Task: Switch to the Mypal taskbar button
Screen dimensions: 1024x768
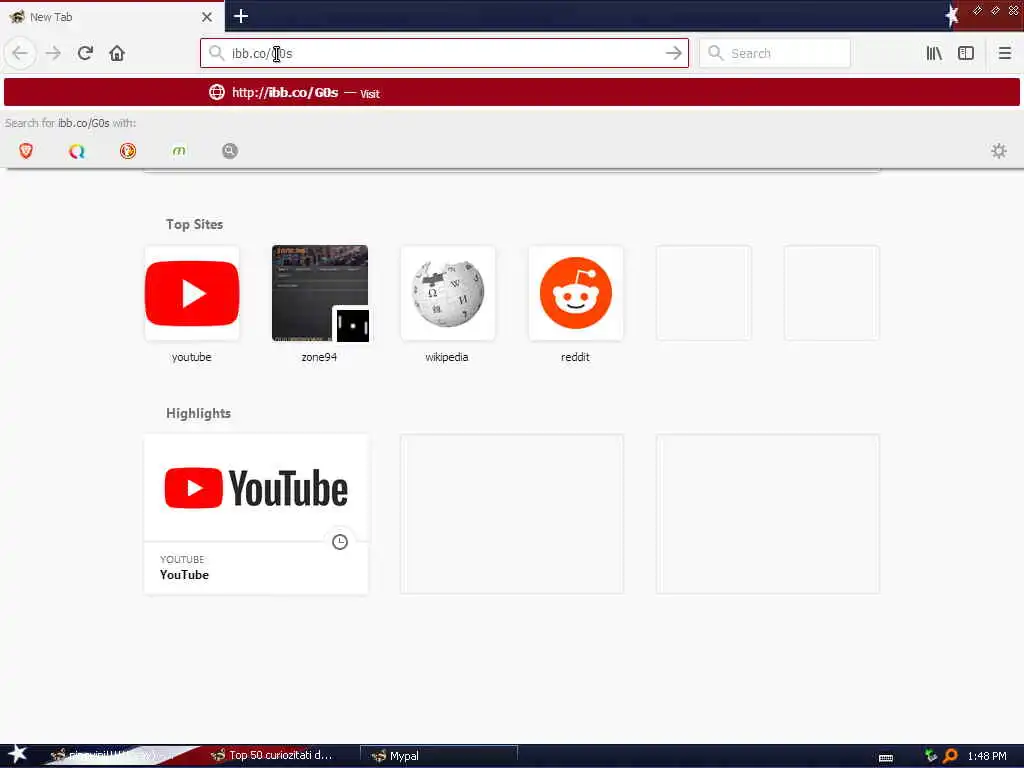Action: 439,756
